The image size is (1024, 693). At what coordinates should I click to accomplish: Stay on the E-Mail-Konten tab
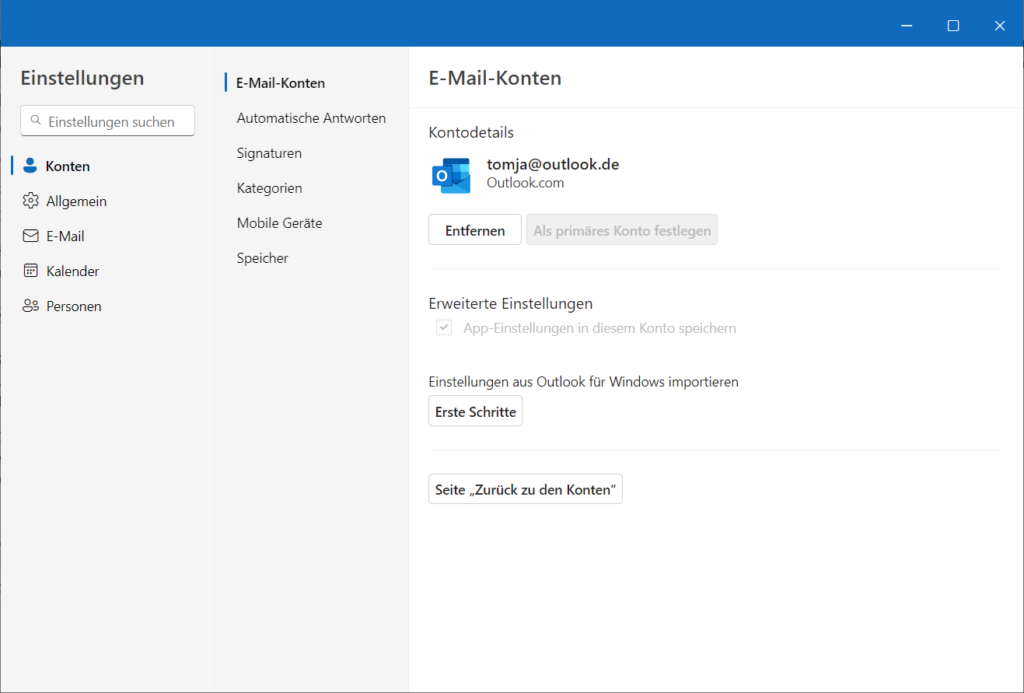[x=279, y=82]
